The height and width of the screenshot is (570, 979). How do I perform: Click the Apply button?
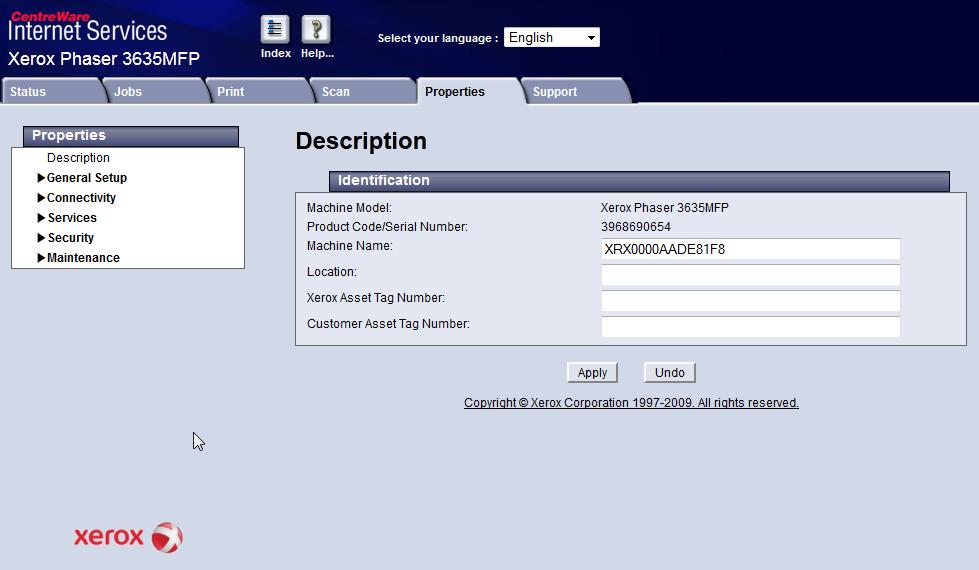[x=592, y=373]
